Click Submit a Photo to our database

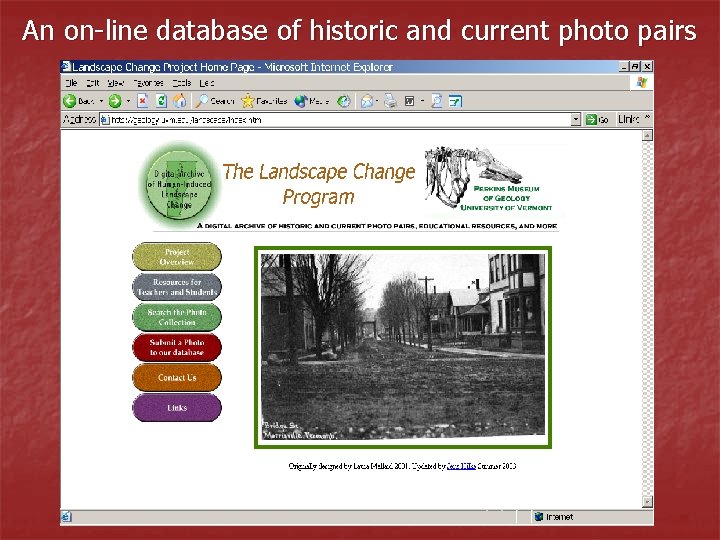pos(177,348)
